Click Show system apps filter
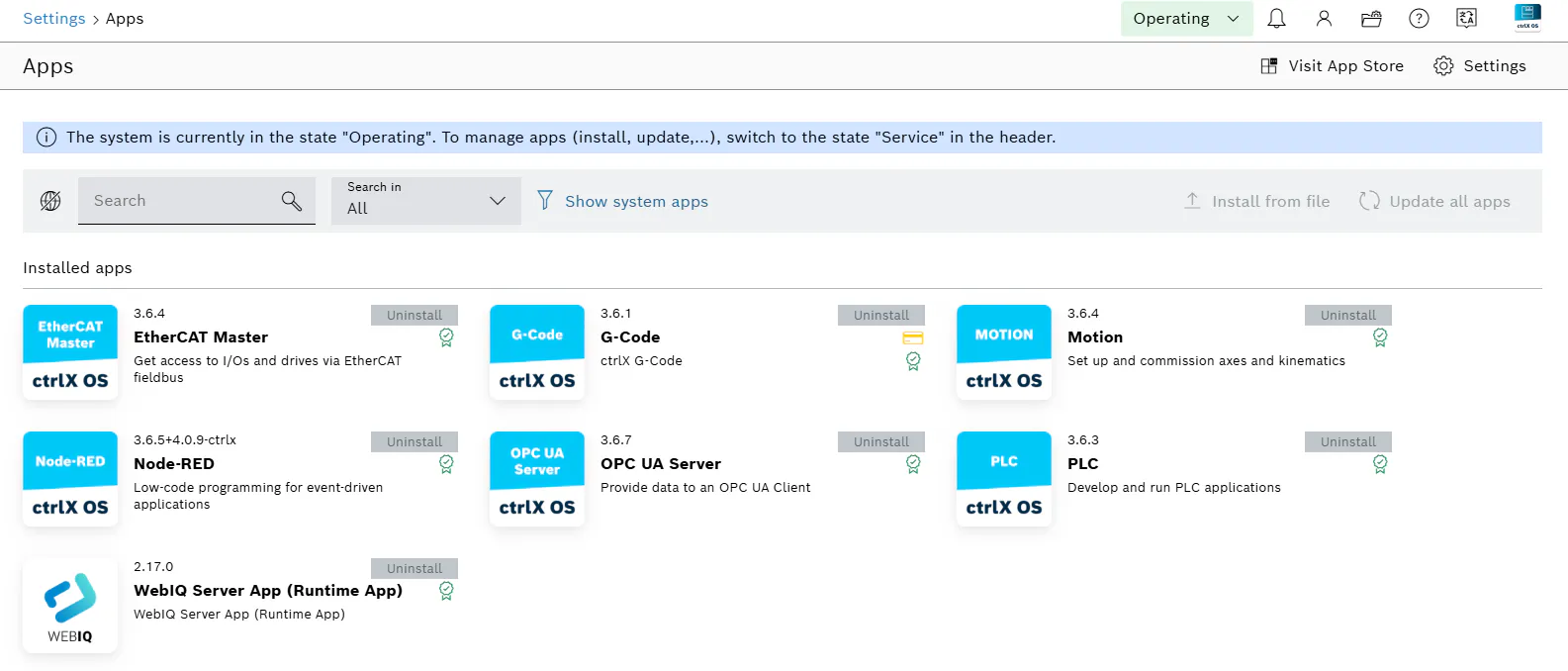 click(x=622, y=201)
